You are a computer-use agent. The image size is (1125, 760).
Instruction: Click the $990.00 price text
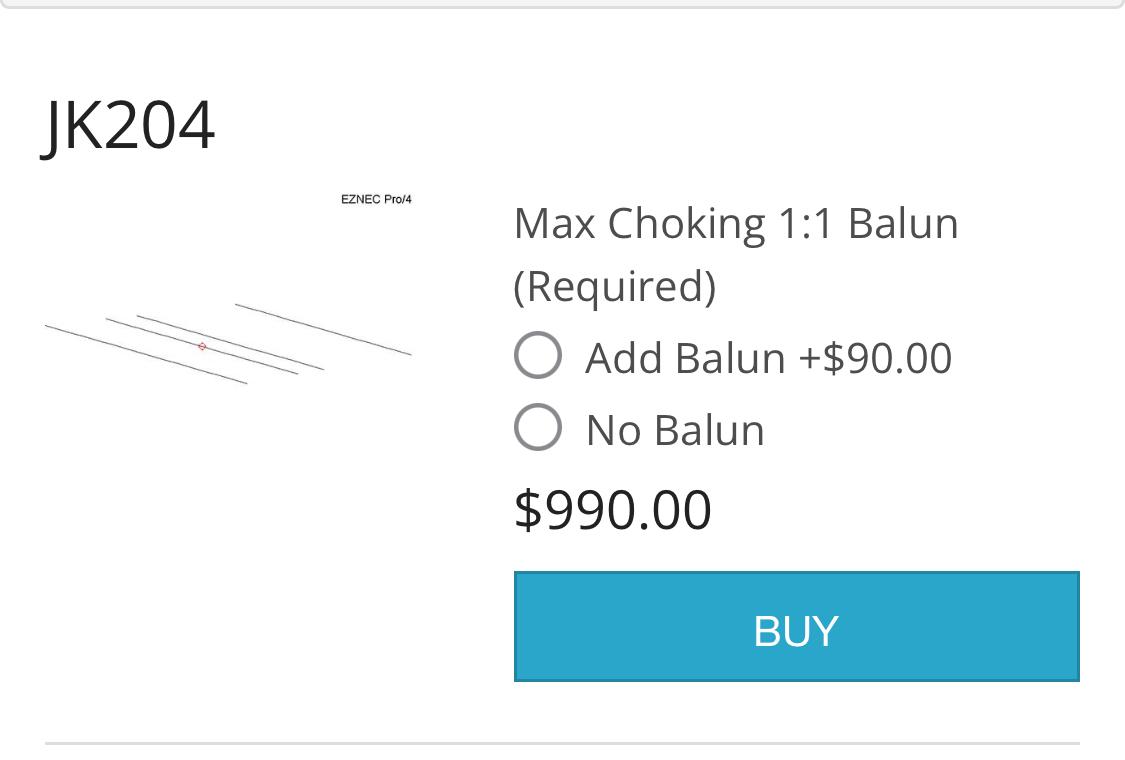point(613,510)
